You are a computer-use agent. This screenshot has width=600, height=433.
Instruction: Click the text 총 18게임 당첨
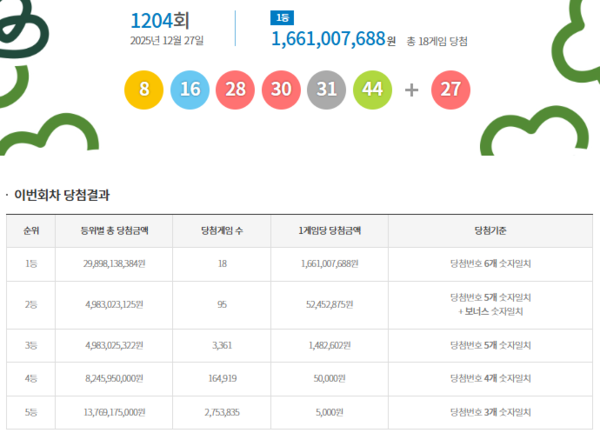coord(437,41)
